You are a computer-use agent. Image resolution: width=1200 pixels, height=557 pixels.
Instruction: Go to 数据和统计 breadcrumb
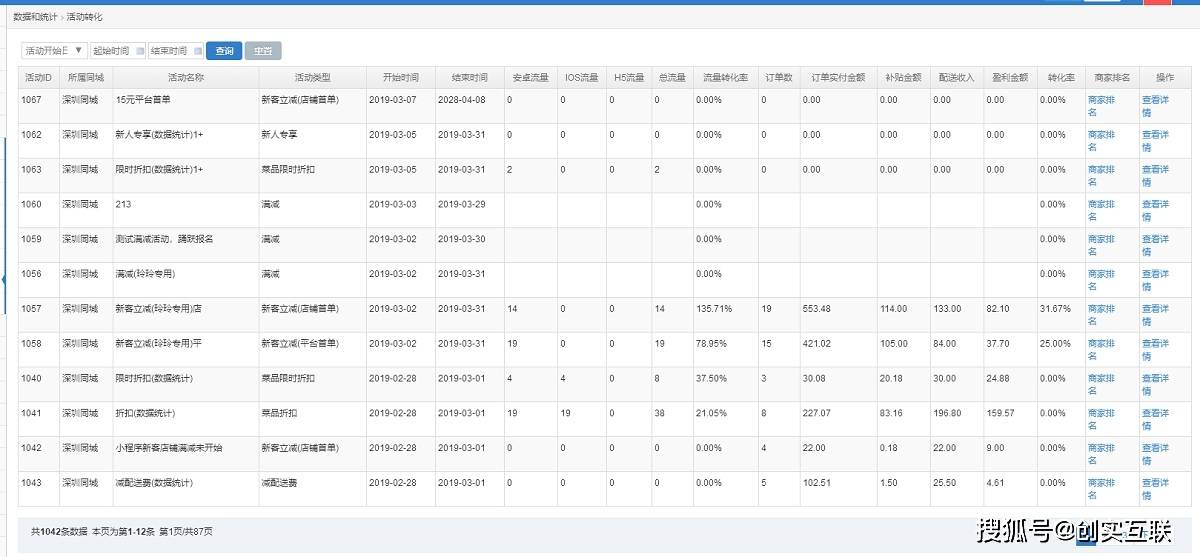(35, 17)
